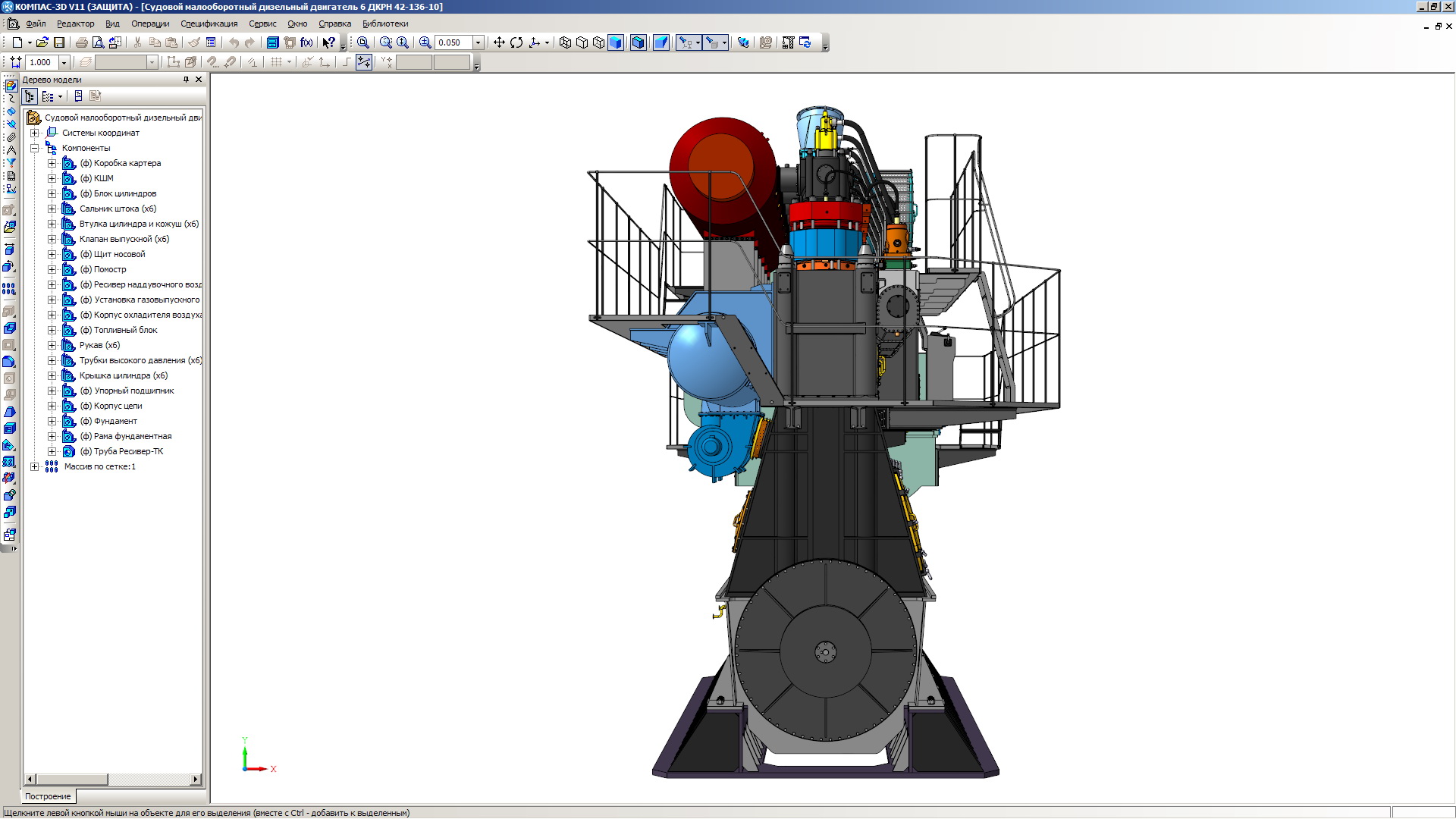Select the Построение tab at bottom
Image resolution: width=1456 pixels, height=819 pixels.
(x=48, y=796)
